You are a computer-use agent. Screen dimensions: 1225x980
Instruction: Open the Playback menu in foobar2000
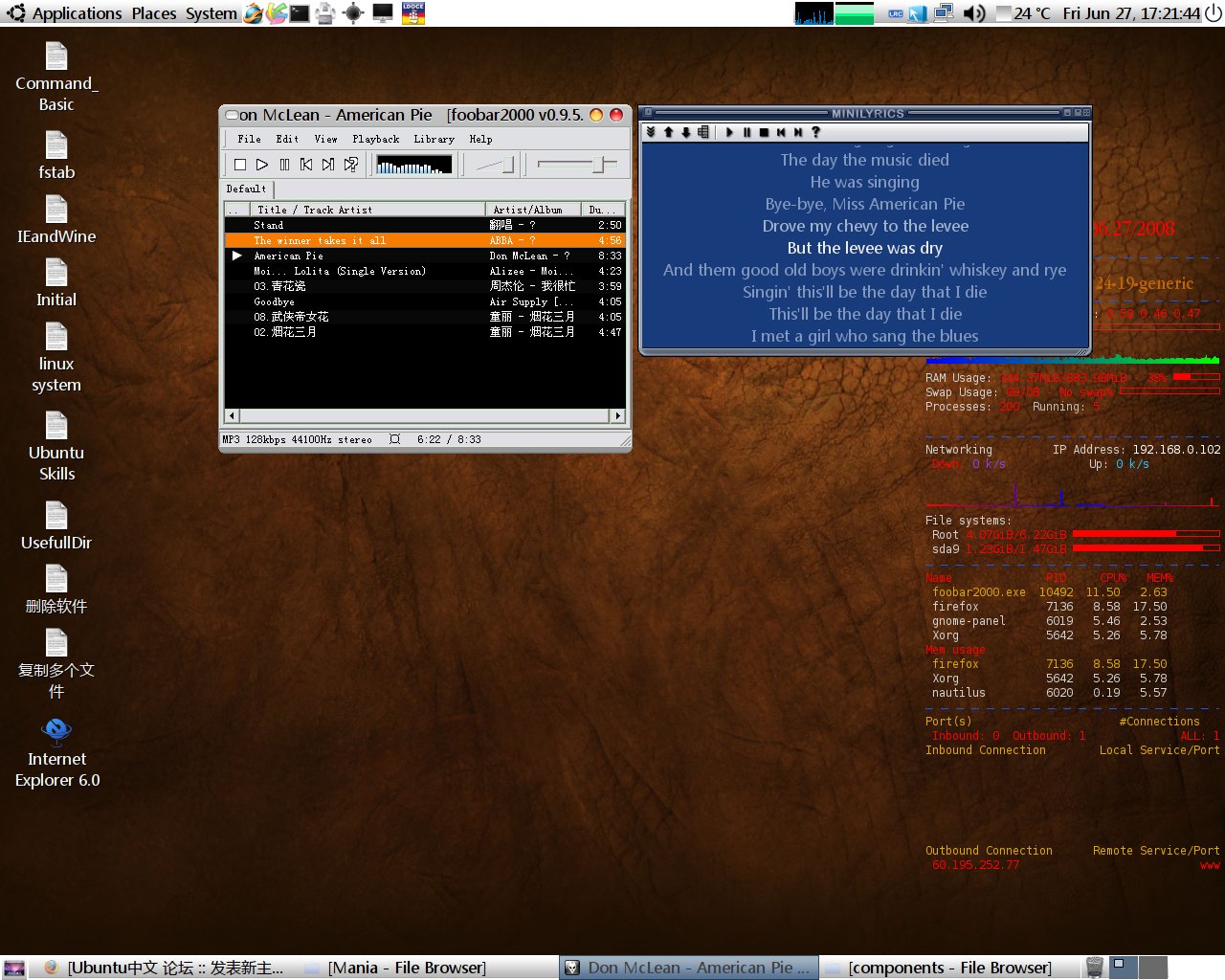pos(376,139)
